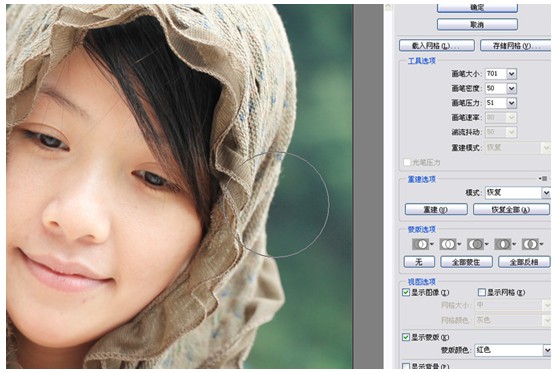Viewport: 557px width, 372px height.
Task: Click the Invert Selection mask icon
Action: pyautogui.click(x=532, y=244)
